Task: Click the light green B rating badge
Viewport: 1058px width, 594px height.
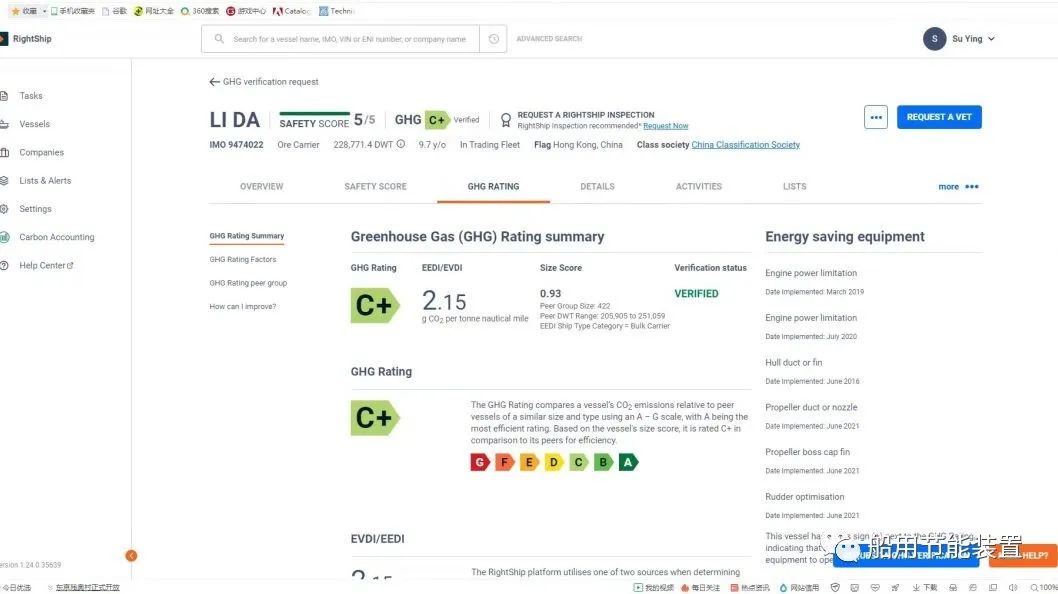Action: point(603,462)
